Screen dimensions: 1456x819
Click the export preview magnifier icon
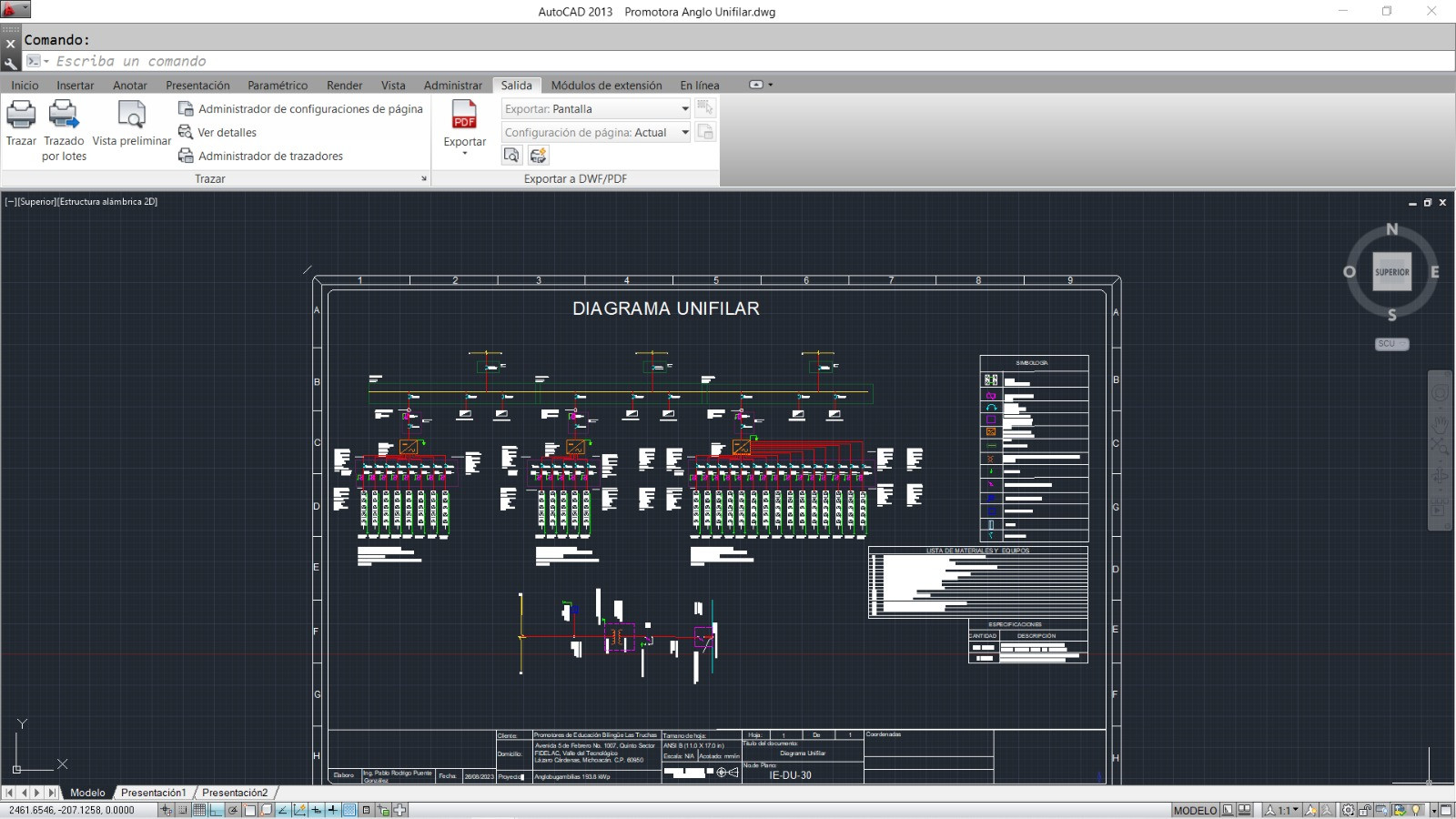pyautogui.click(x=511, y=156)
